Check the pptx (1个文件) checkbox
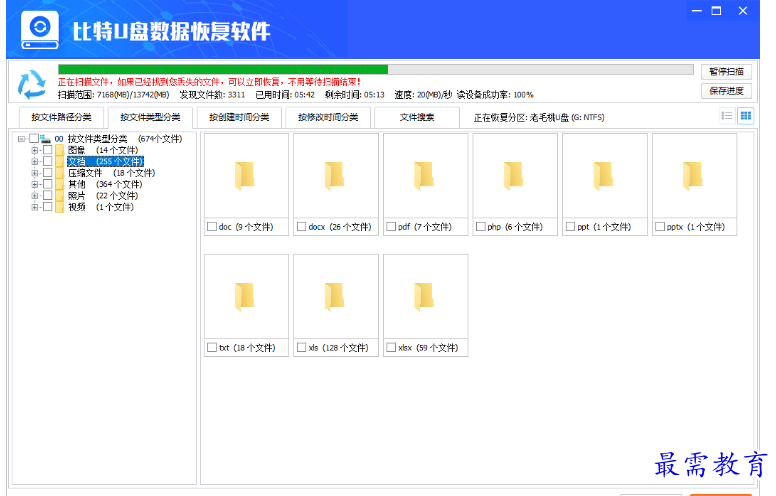This screenshot has height=496, width=776. (660, 227)
